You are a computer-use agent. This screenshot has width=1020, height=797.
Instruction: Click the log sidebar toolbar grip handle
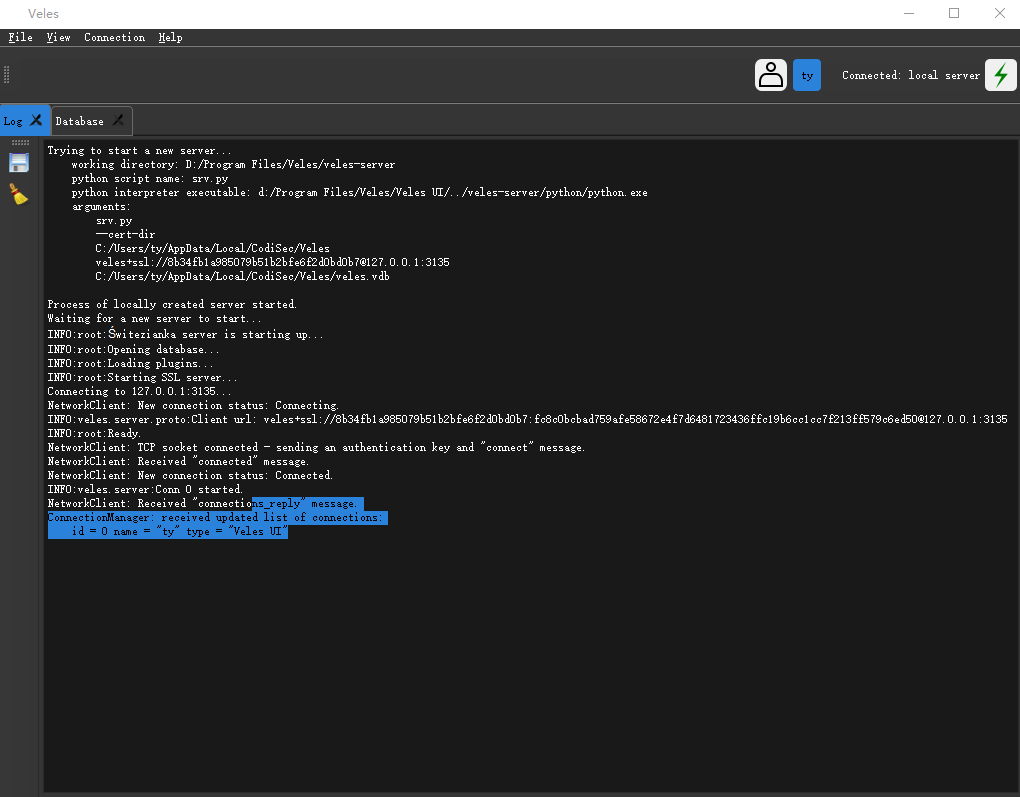19,143
